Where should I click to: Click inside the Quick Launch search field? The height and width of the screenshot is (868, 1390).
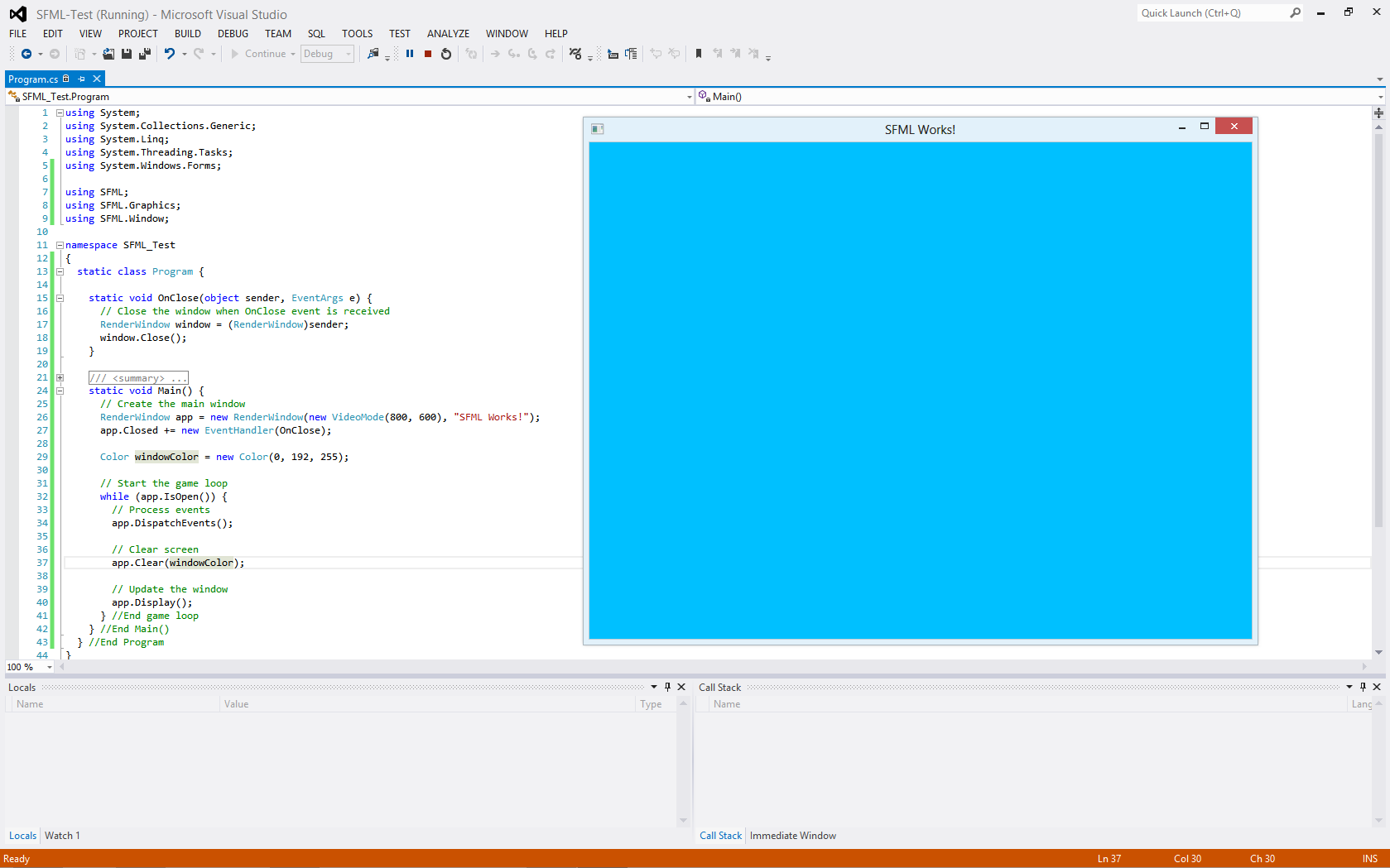(x=1210, y=12)
